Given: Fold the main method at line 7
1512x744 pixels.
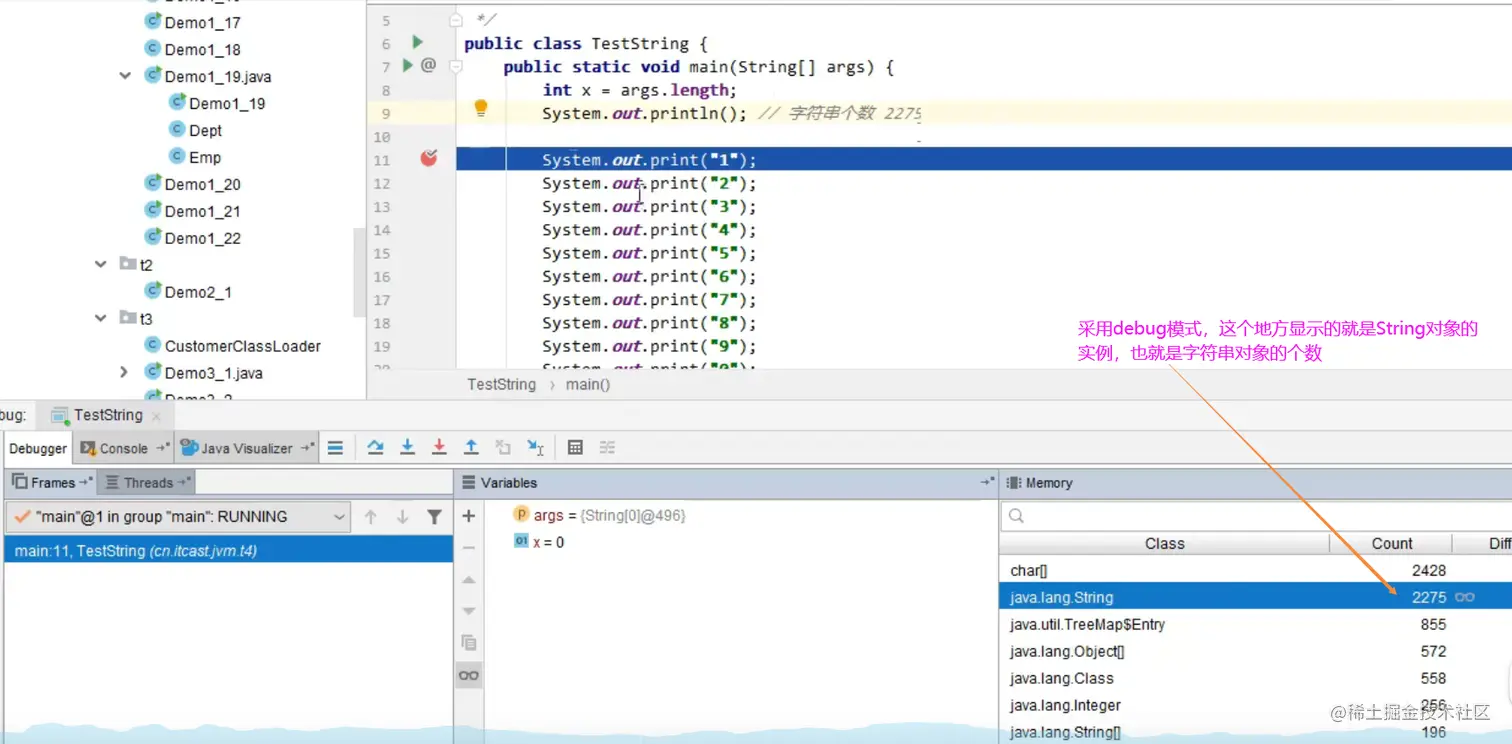Looking at the screenshot, I should 456,66.
